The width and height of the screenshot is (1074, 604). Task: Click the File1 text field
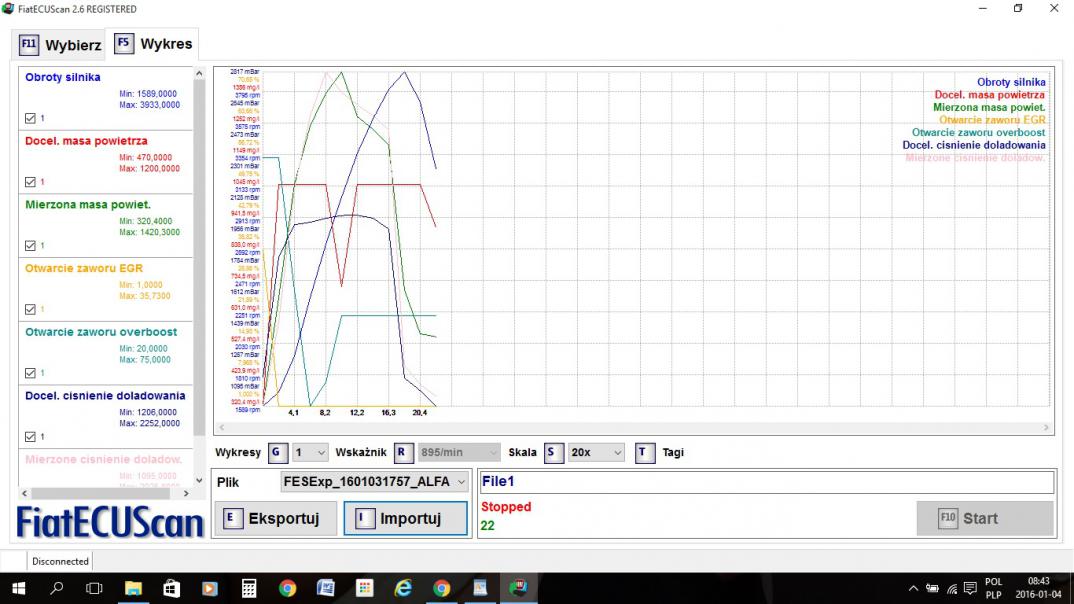pos(767,482)
